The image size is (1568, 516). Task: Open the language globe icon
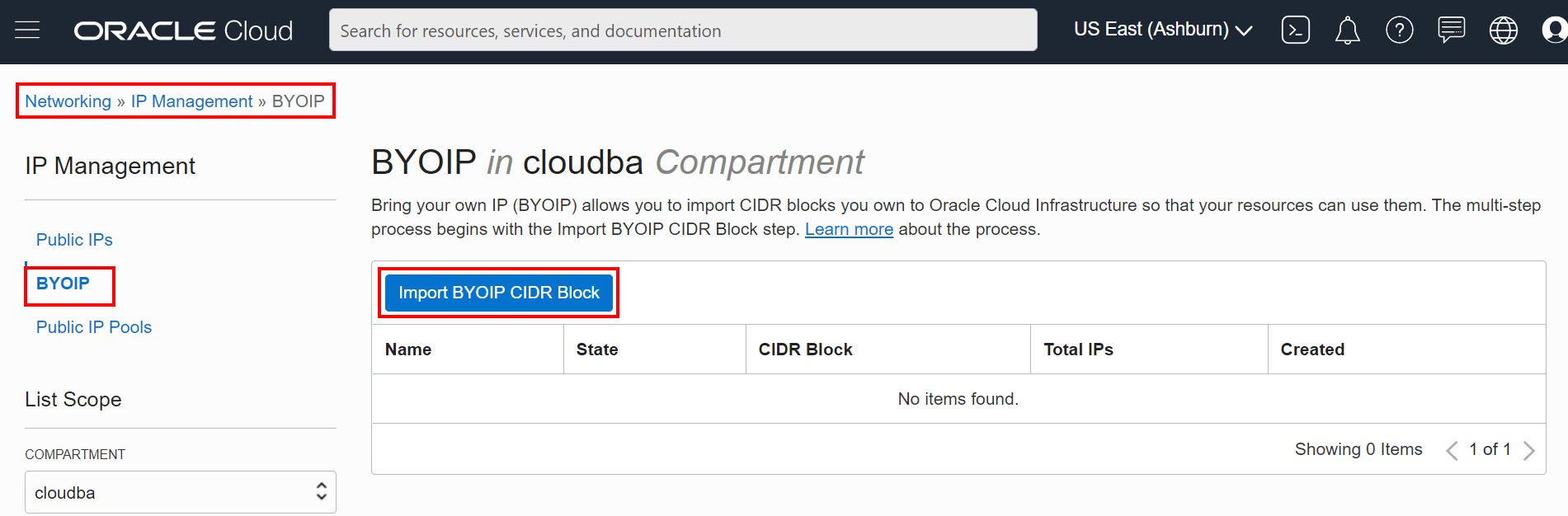[1503, 30]
